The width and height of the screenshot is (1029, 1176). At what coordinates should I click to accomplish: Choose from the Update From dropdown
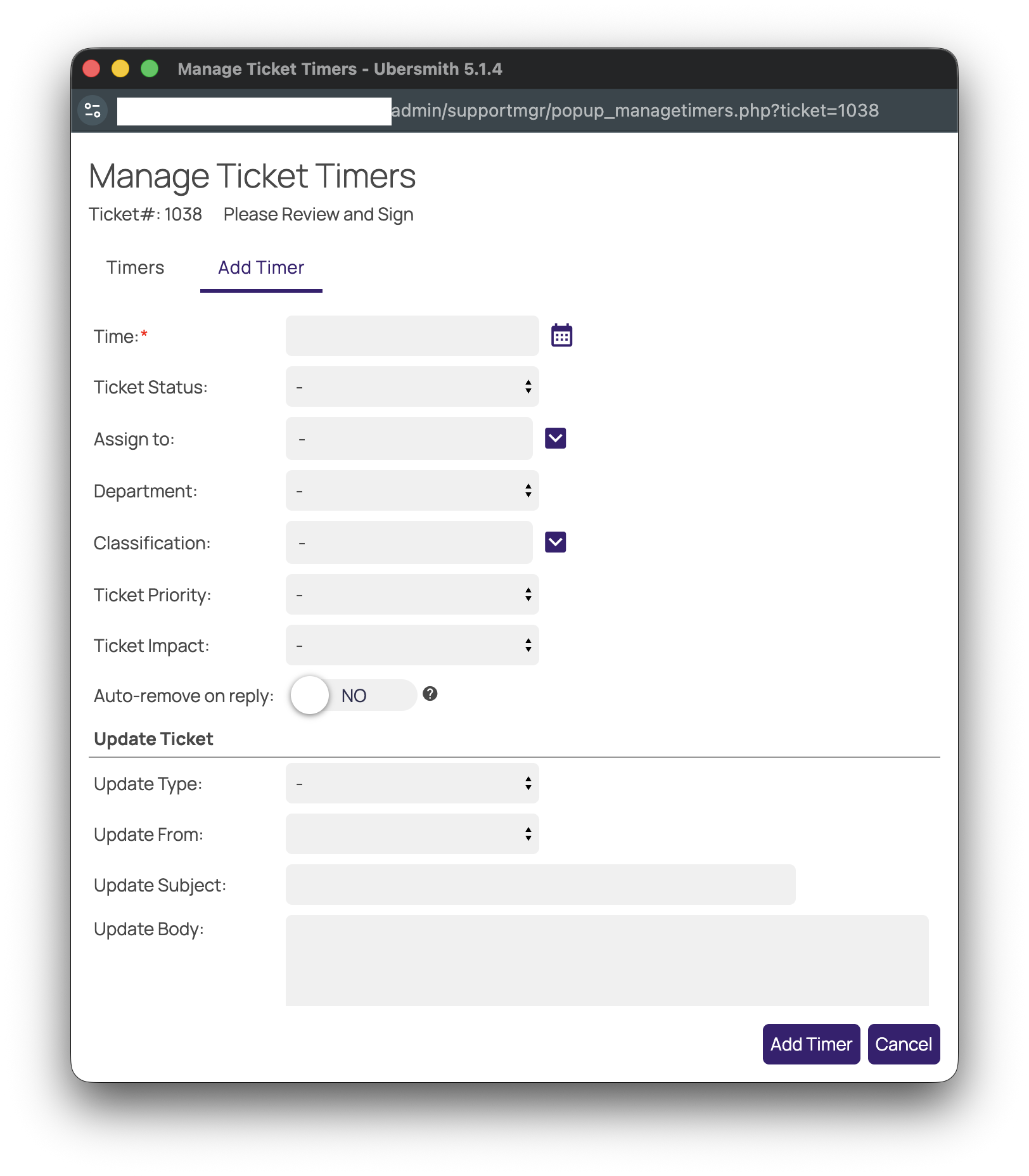[x=412, y=834]
